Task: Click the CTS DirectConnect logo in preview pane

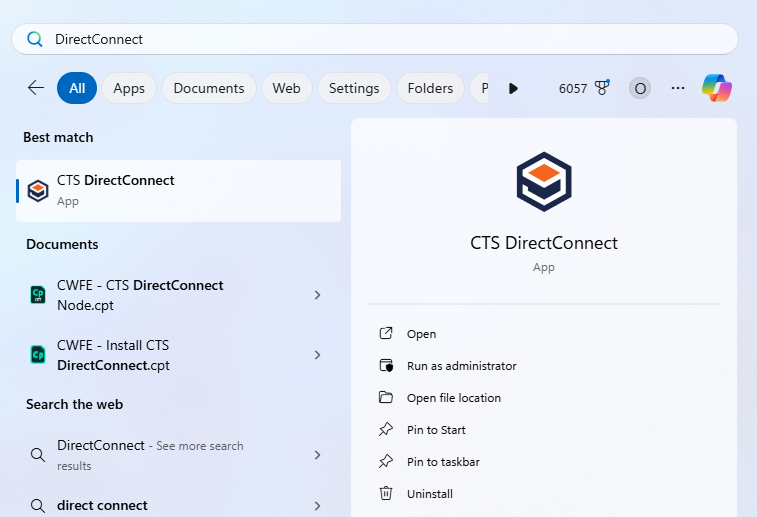Action: point(543,182)
